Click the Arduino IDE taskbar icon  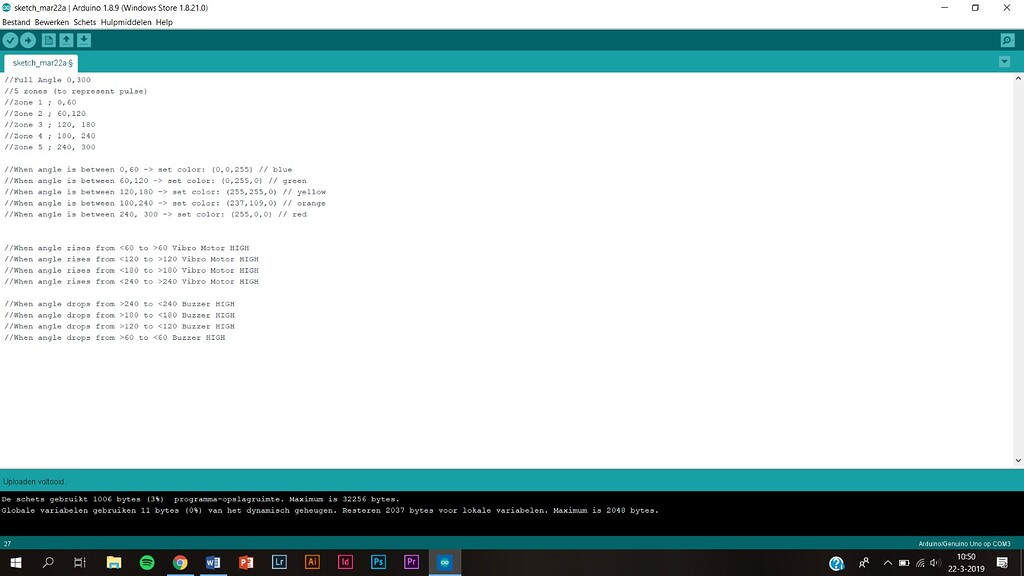pos(445,562)
